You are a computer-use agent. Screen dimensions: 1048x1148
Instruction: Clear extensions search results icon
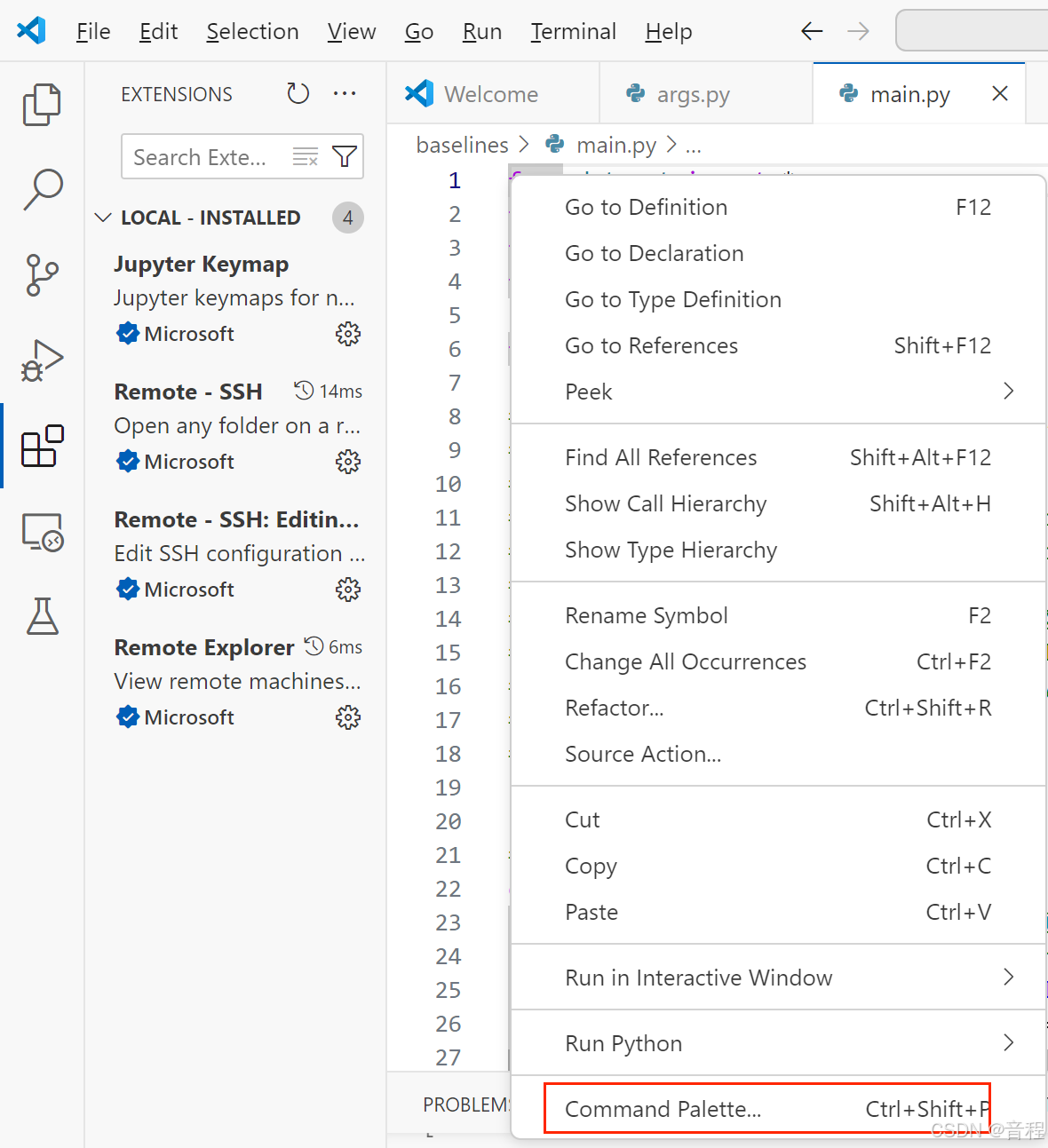pyautogui.click(x=306, y=157)
